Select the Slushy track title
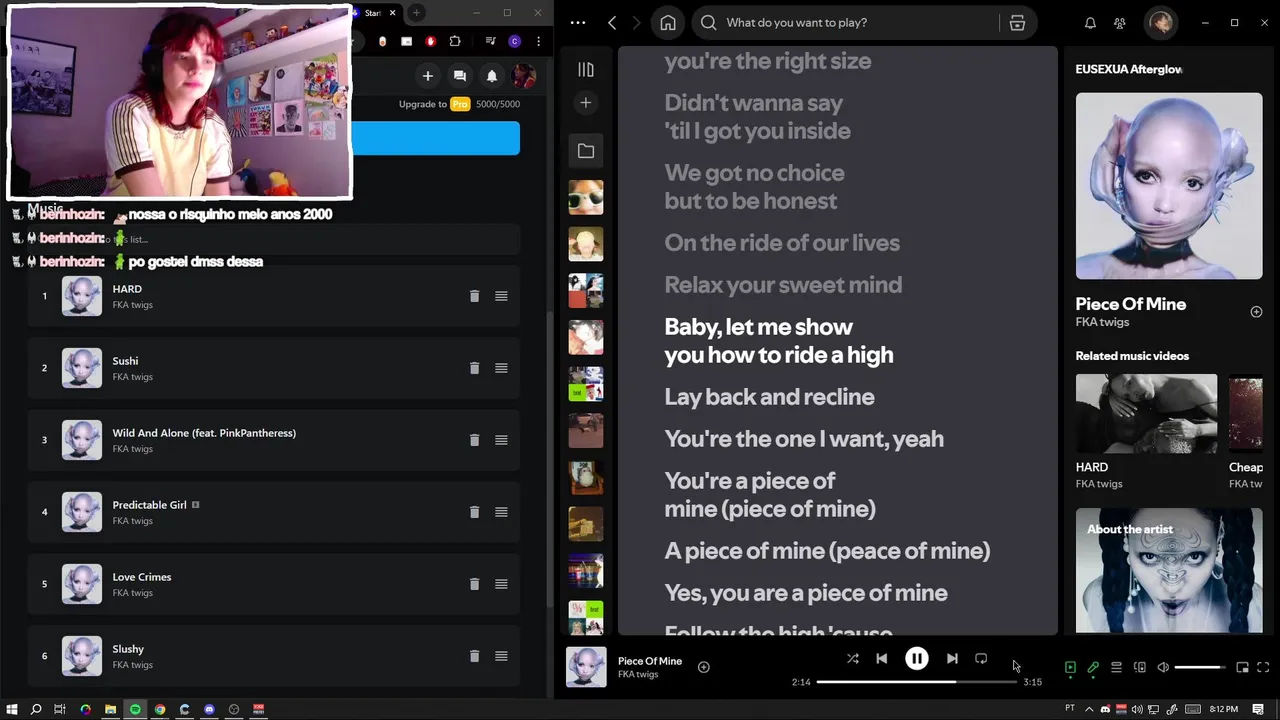 [x=128, y=649]
